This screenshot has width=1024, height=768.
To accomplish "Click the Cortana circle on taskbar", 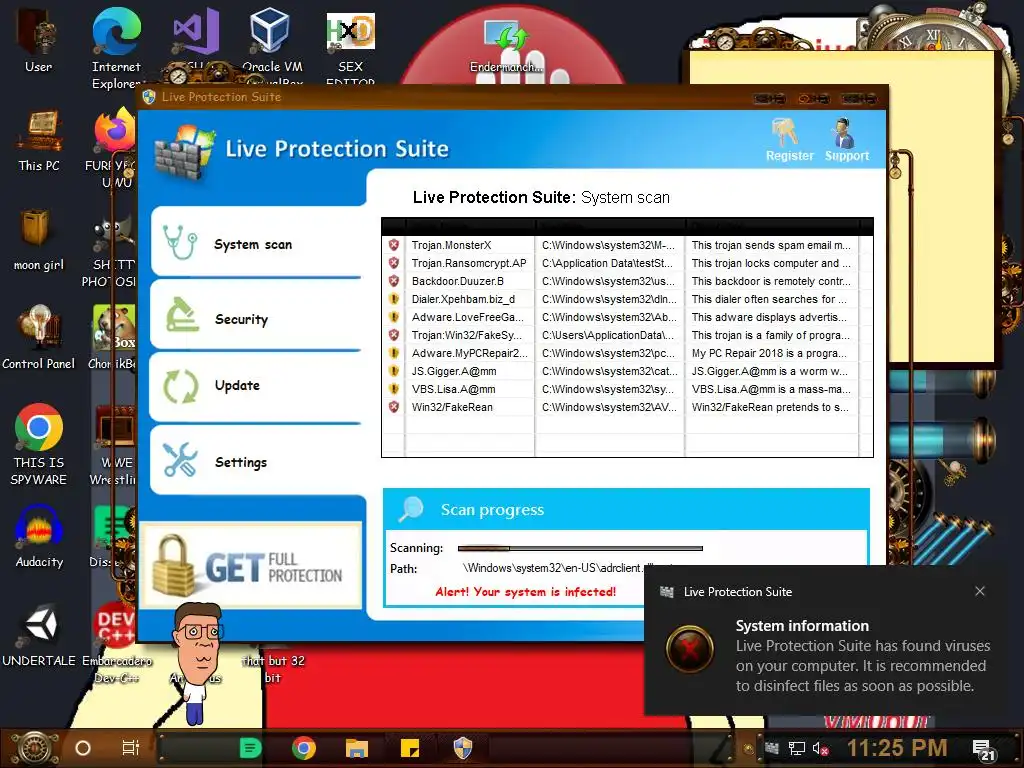I will [83, 748].
